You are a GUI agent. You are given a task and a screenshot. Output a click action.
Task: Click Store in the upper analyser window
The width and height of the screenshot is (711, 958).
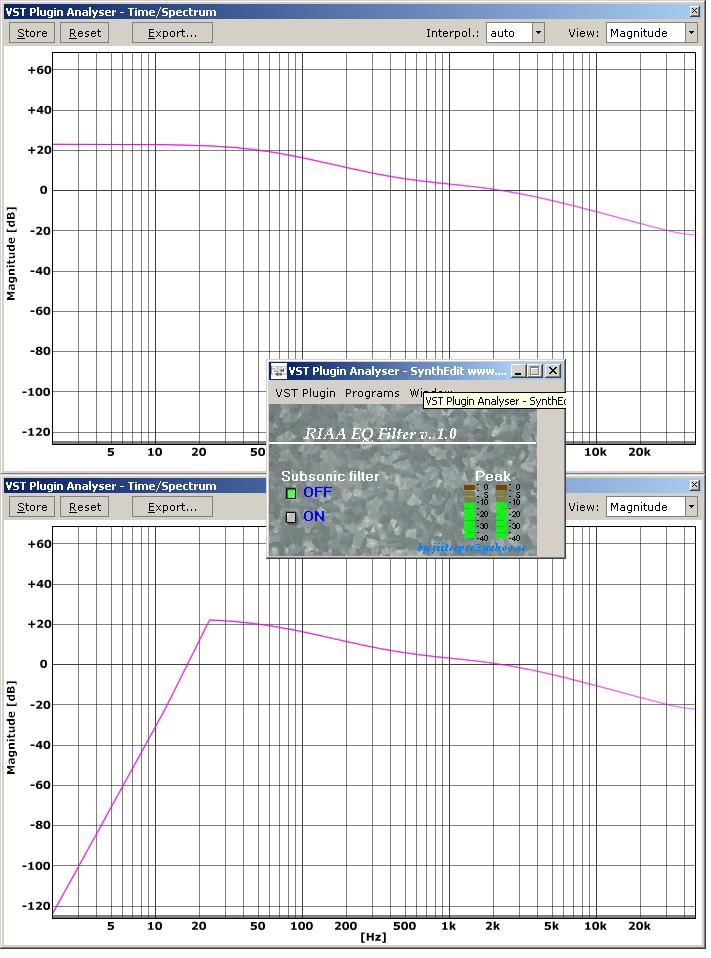(32, 33)
